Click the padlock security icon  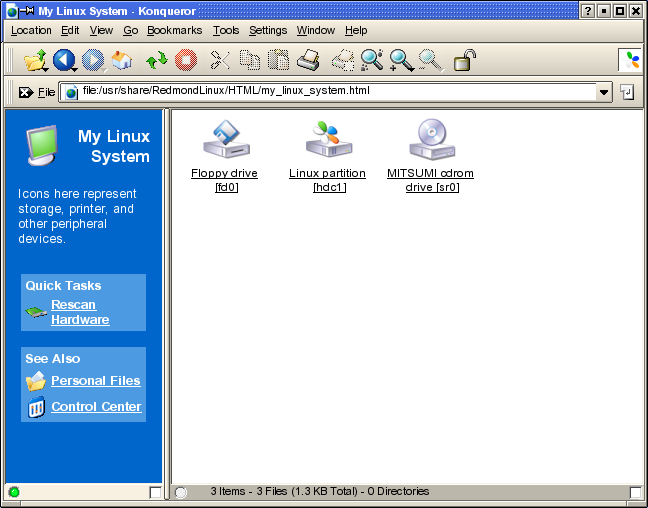(464, 61)
